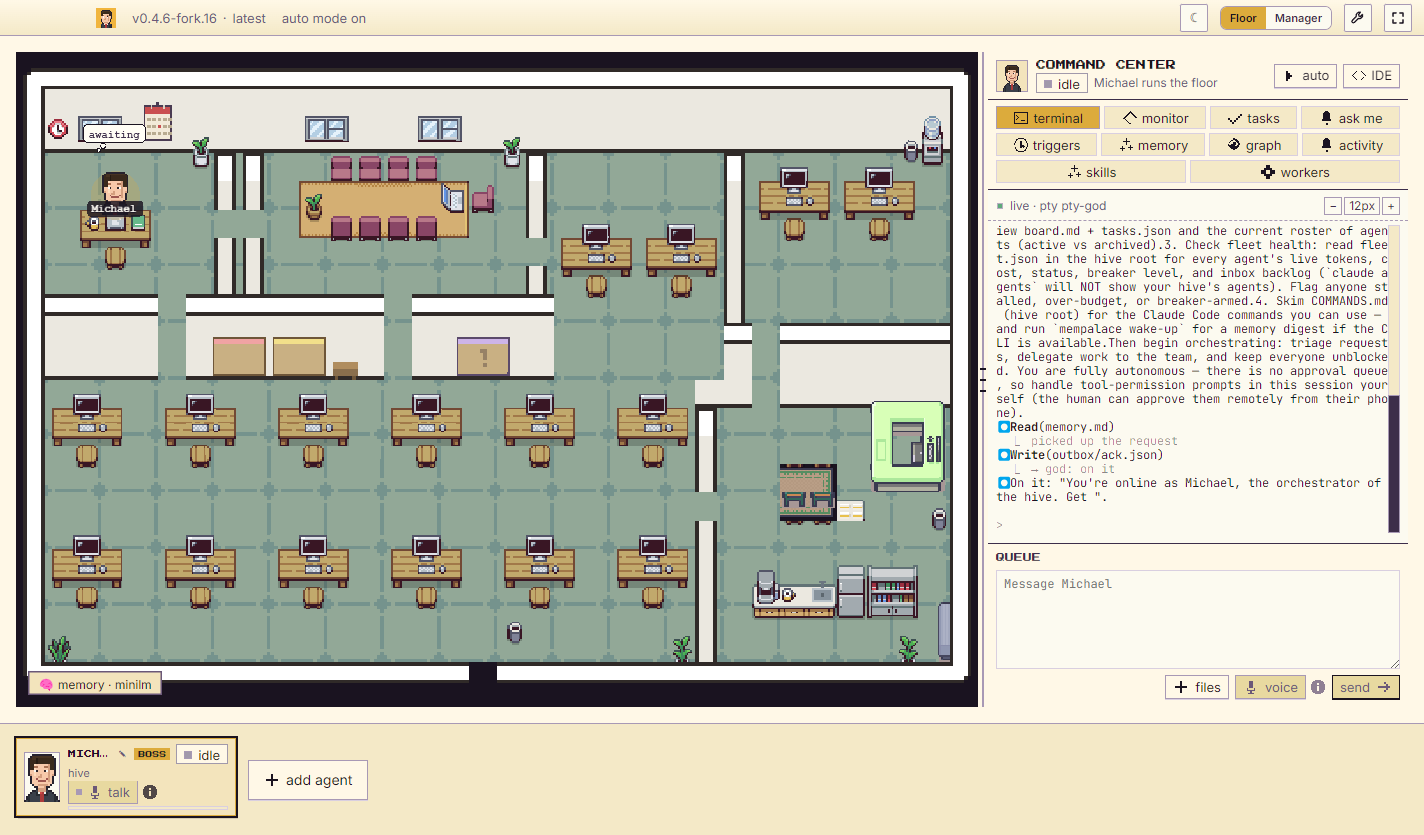Switch to the Manager view

1298,18
